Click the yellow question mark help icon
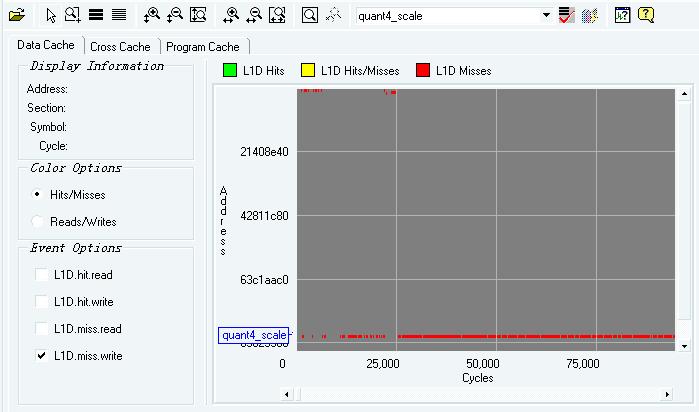The image size is (699, 412). [646, 15]
